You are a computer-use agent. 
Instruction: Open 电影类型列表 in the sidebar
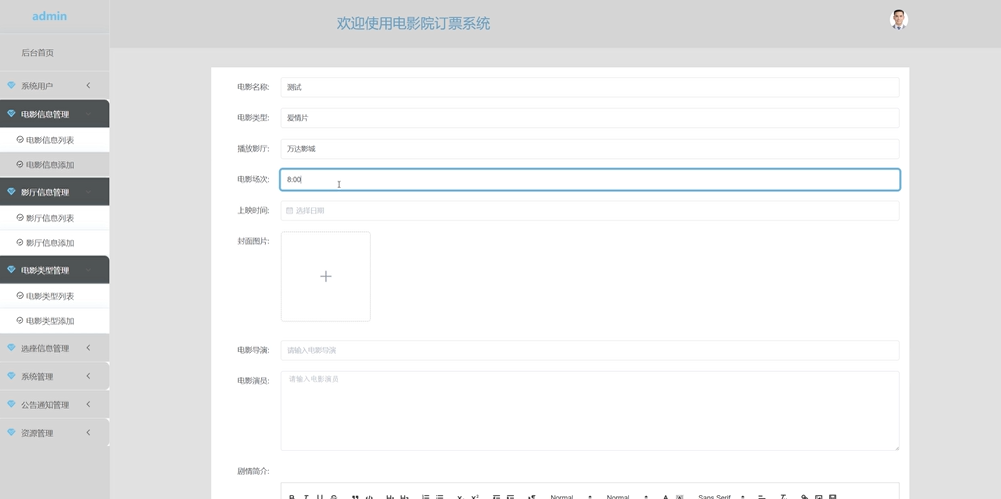click(54, 296)
